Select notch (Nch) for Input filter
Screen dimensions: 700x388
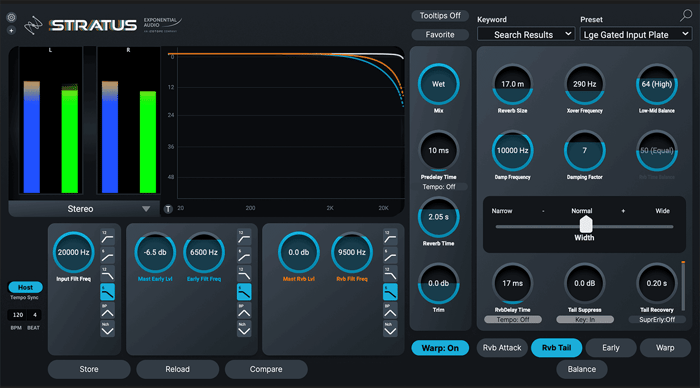click(x=107, y=329)
